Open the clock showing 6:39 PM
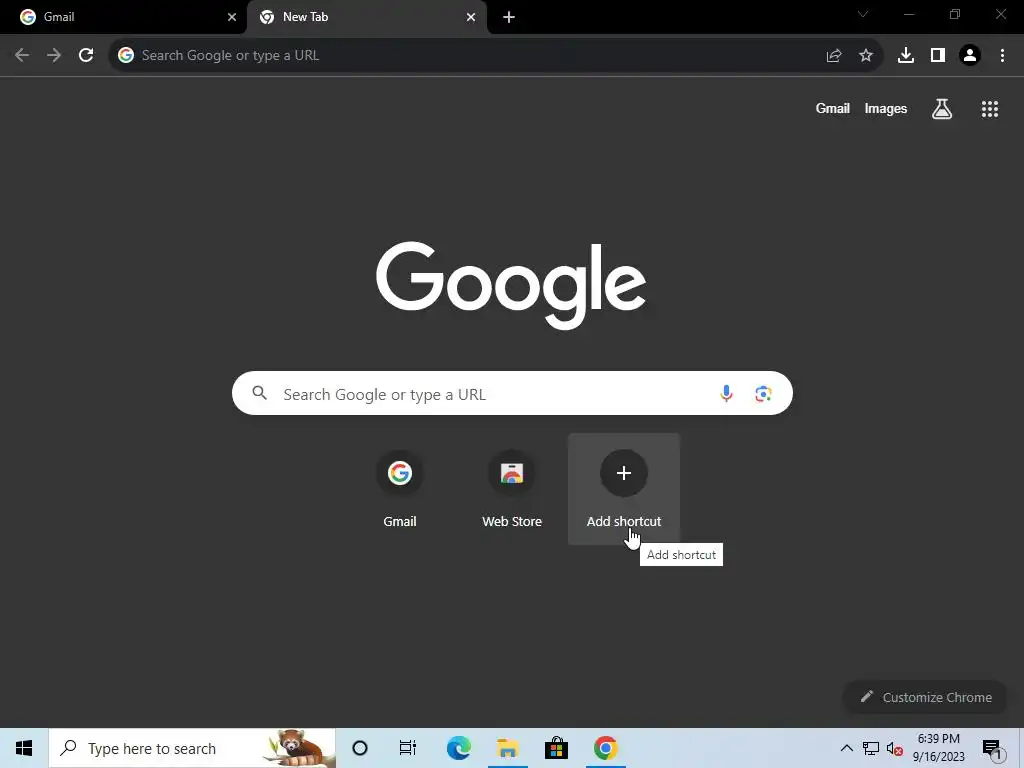This screenshot has width=1024, height=768. click(938, 748)
